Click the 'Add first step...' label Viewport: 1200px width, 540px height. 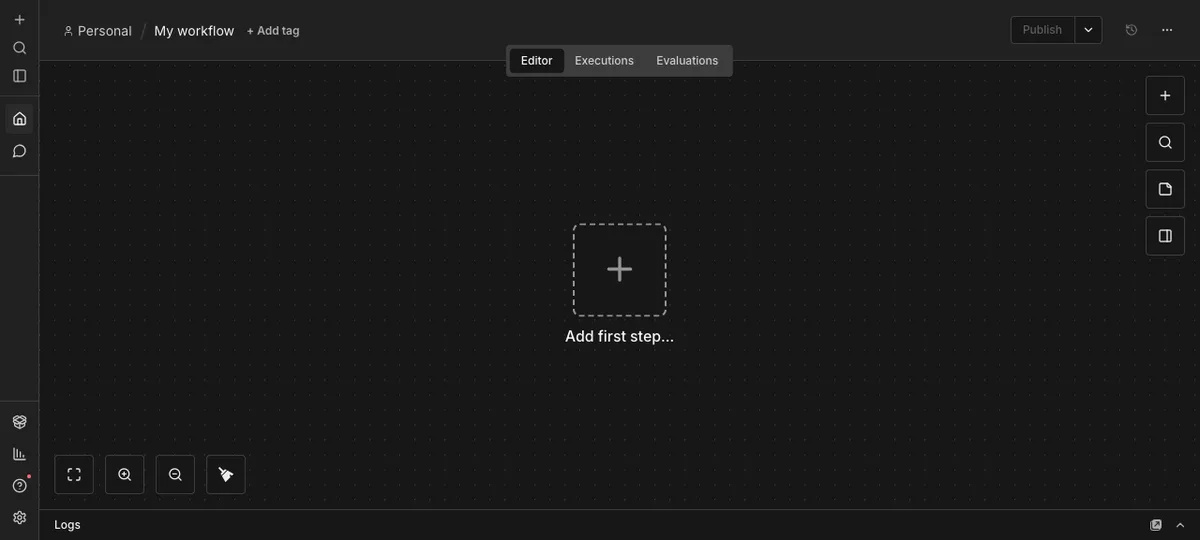pos(620,336)
